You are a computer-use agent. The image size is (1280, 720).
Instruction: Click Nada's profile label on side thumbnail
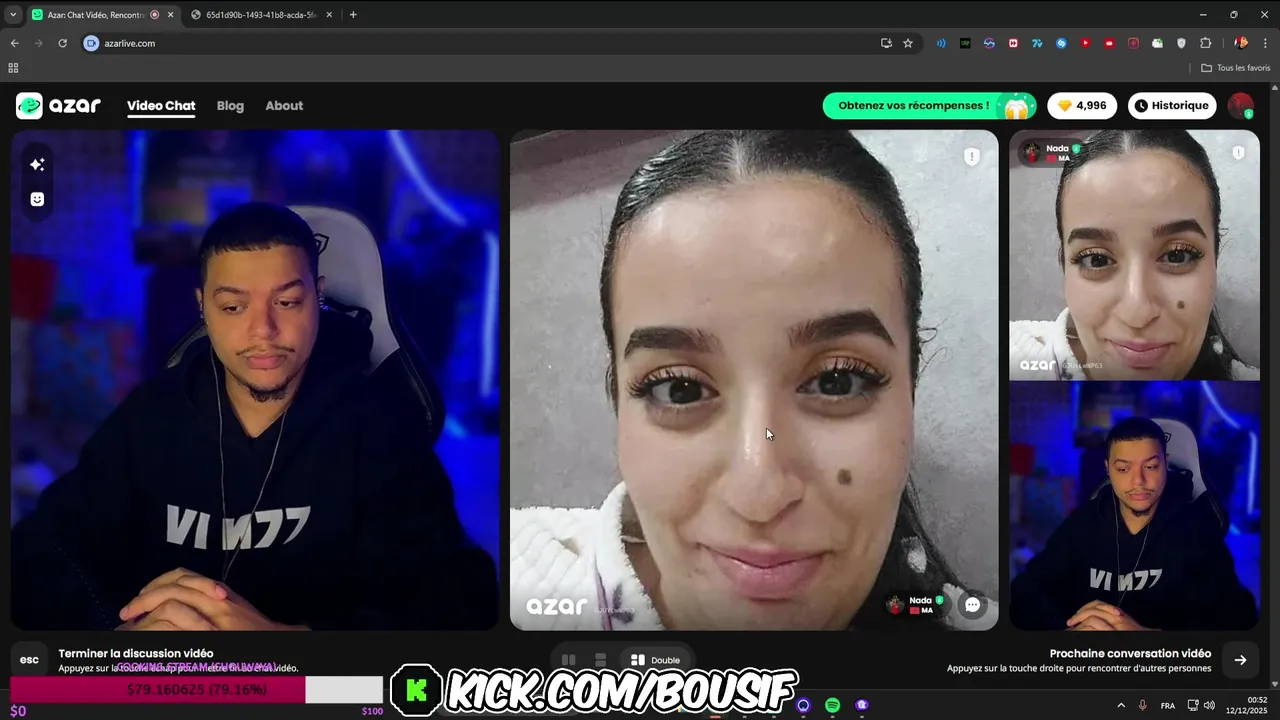(x=1052, y=153)
